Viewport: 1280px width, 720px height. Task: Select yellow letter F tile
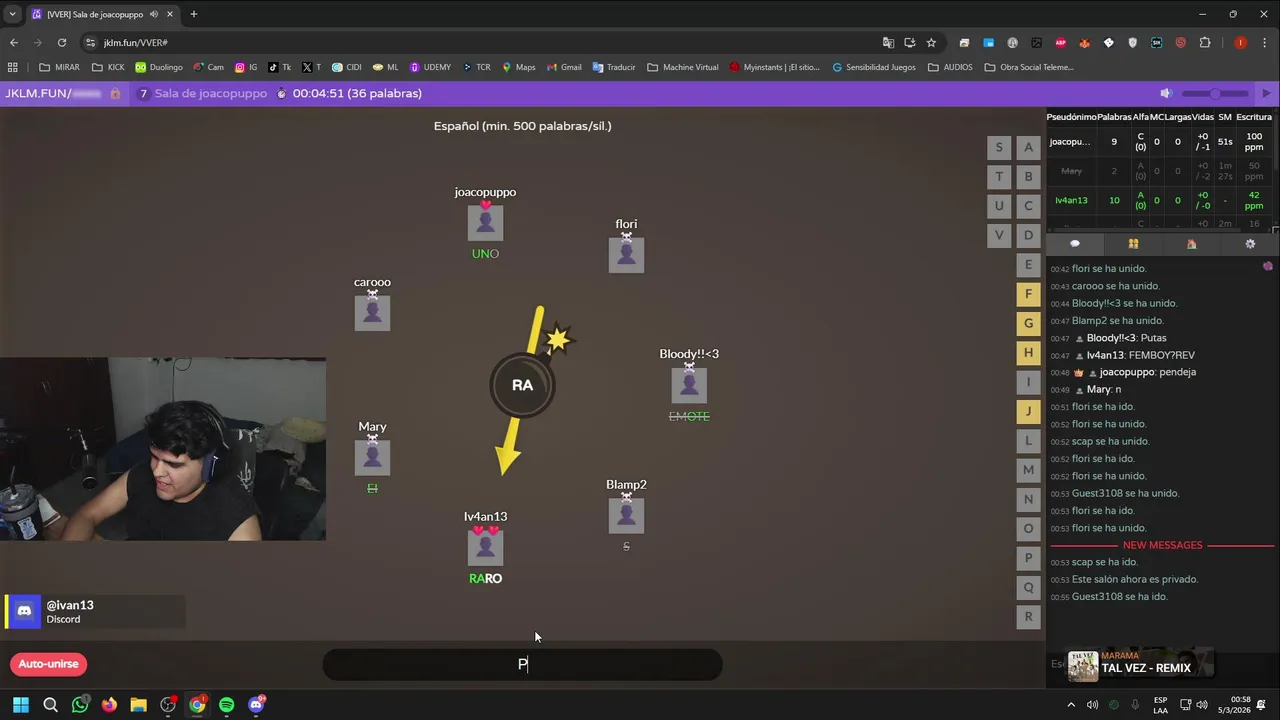pos(1028,294)
